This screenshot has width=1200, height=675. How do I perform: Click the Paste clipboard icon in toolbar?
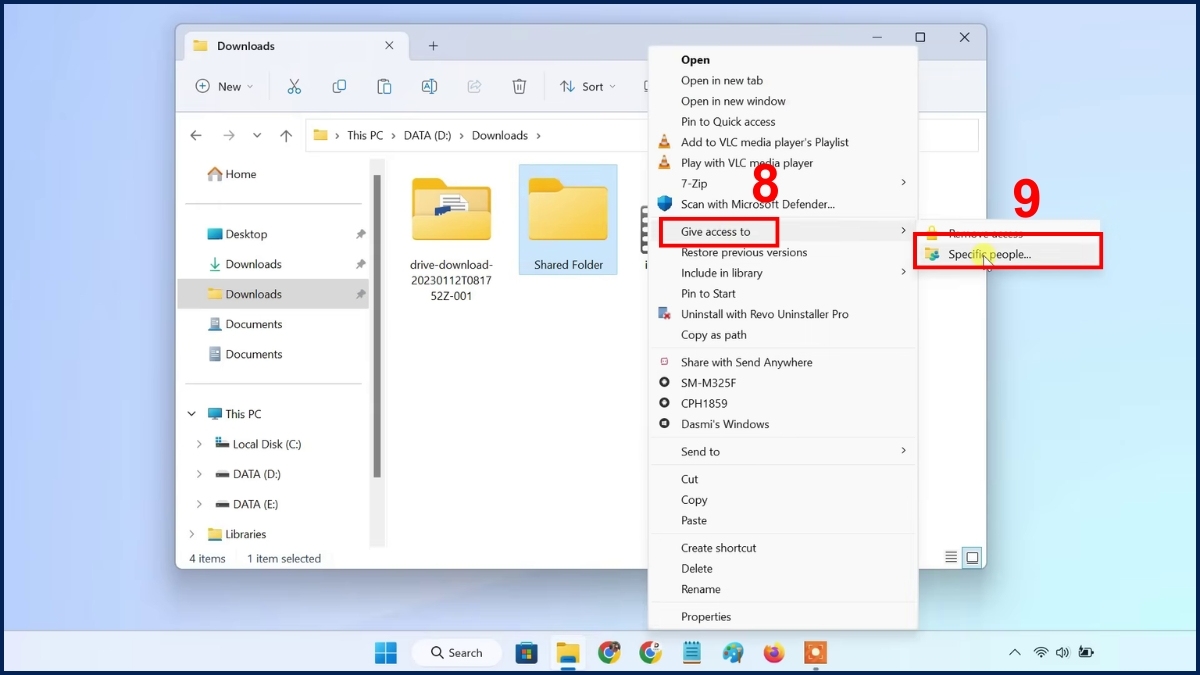tap(384, 87)
